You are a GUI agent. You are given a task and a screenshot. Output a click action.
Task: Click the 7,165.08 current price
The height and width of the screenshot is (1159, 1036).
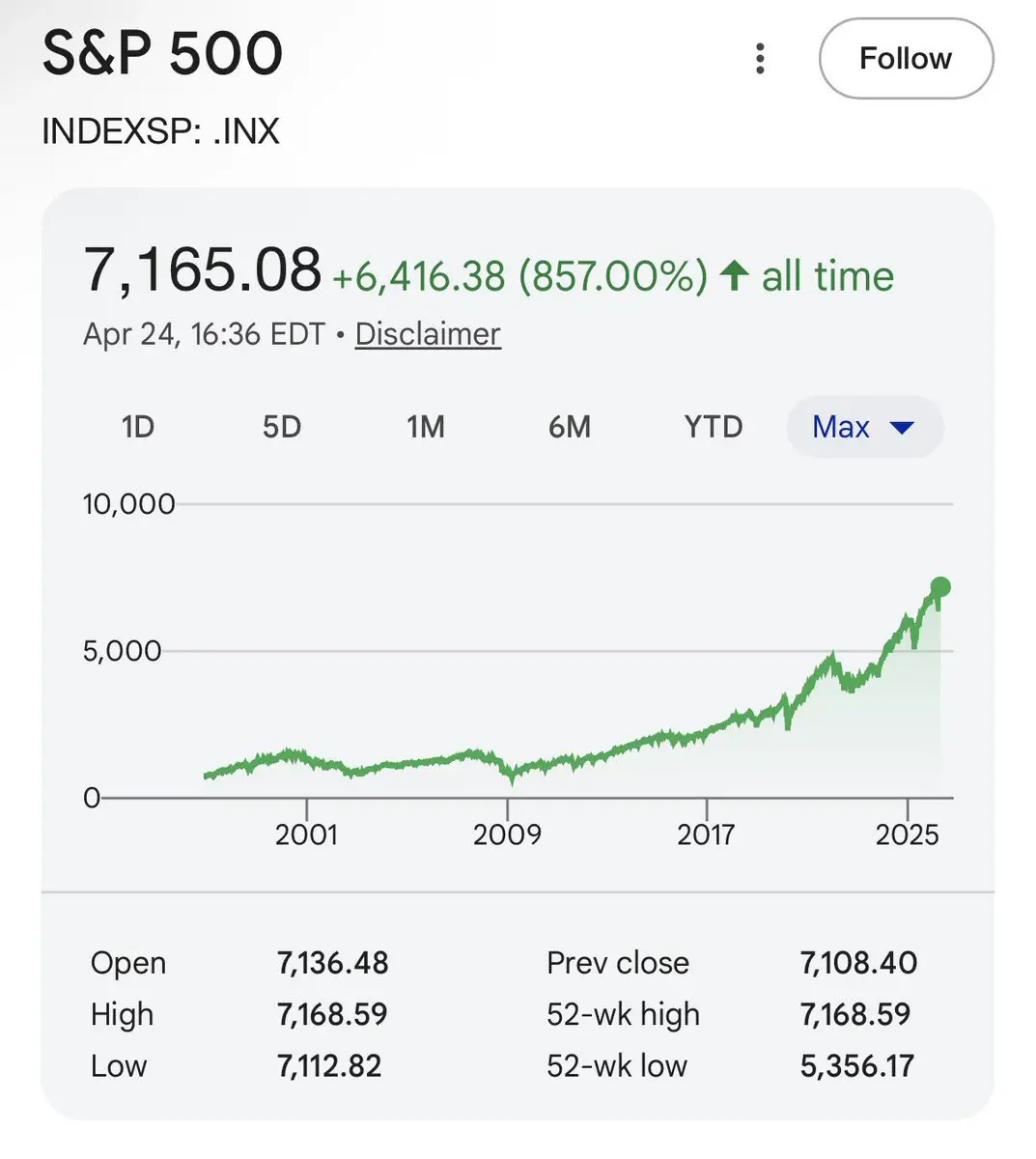[x=202, y=269]
